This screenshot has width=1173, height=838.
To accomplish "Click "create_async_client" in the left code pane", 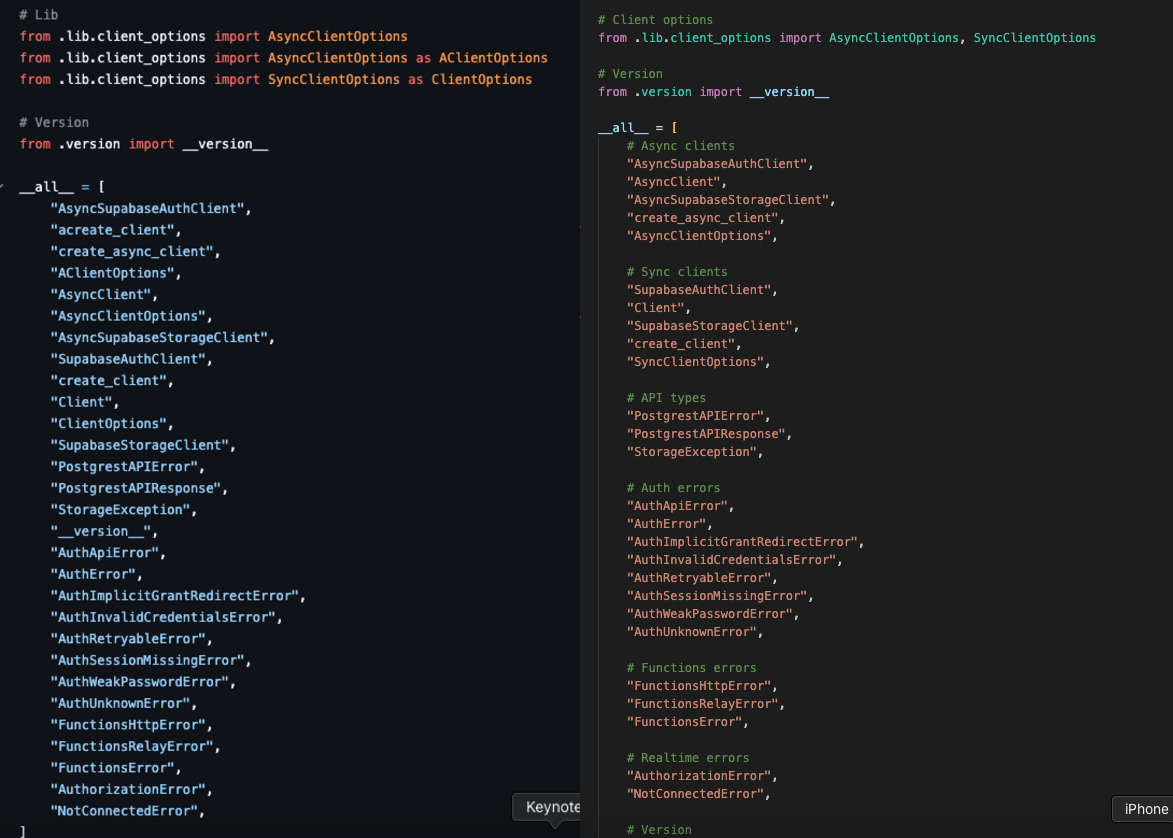I will coord(135,251).
